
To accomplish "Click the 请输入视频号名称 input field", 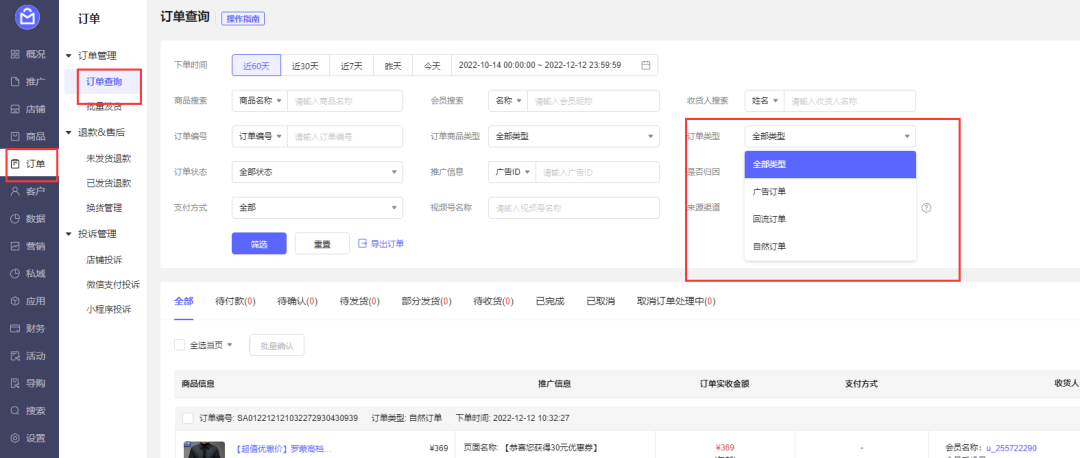I will point(574,207).
